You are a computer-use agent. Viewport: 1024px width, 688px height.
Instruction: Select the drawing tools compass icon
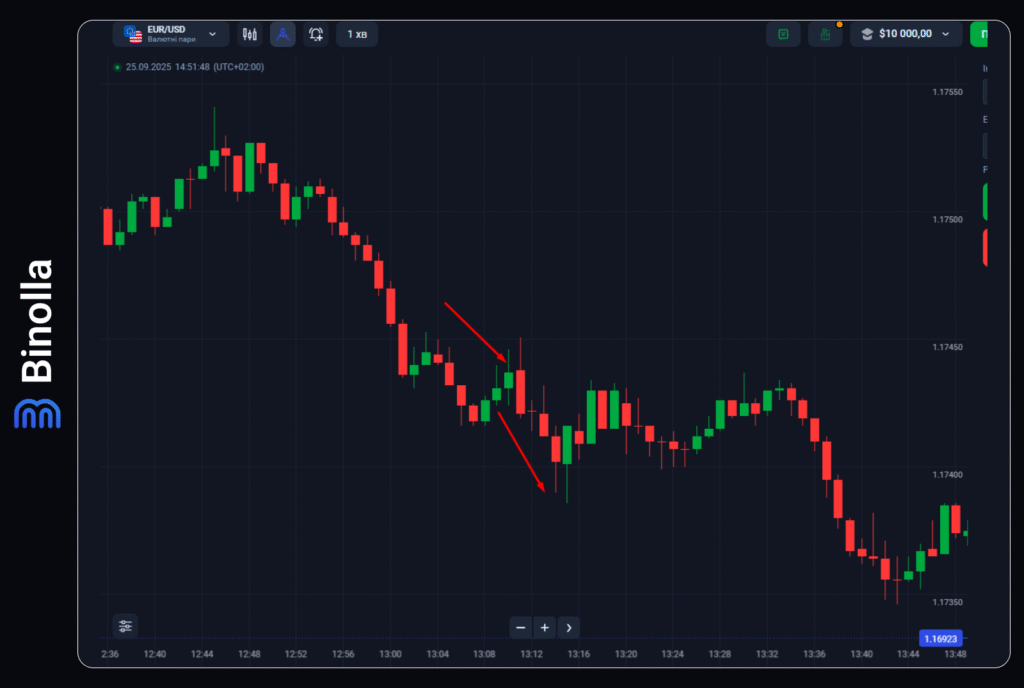point(283,34)
